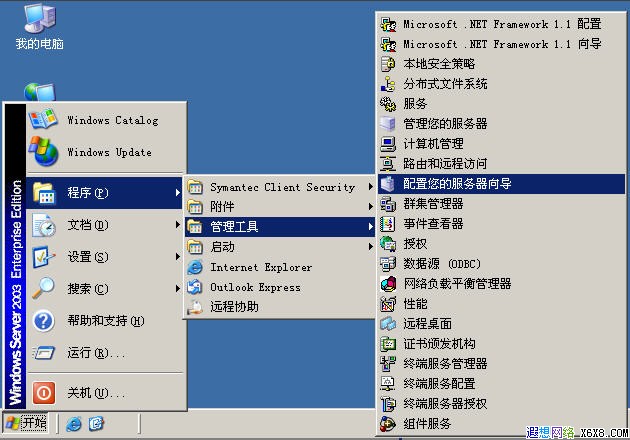Click the Search (搜索) magnifier icon
630x440 pixels.
tap(43, 289)
